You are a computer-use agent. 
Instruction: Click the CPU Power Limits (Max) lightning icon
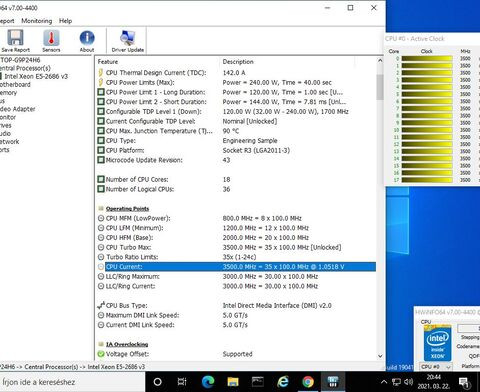(101, 82)
